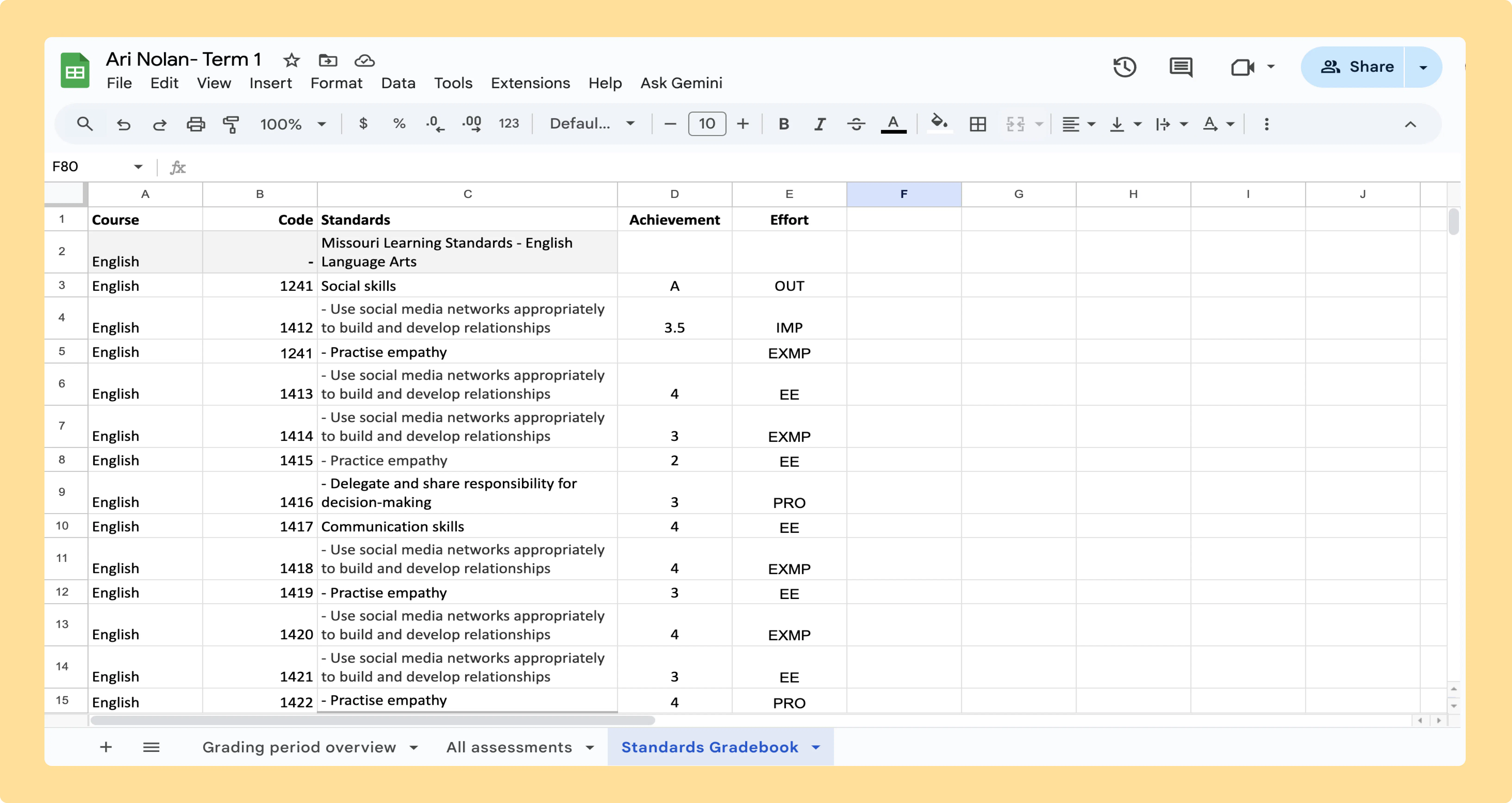Show more toolbar options
Image resolution: width=1512 pixels, height=803 pixels.
click(1267, 124)
